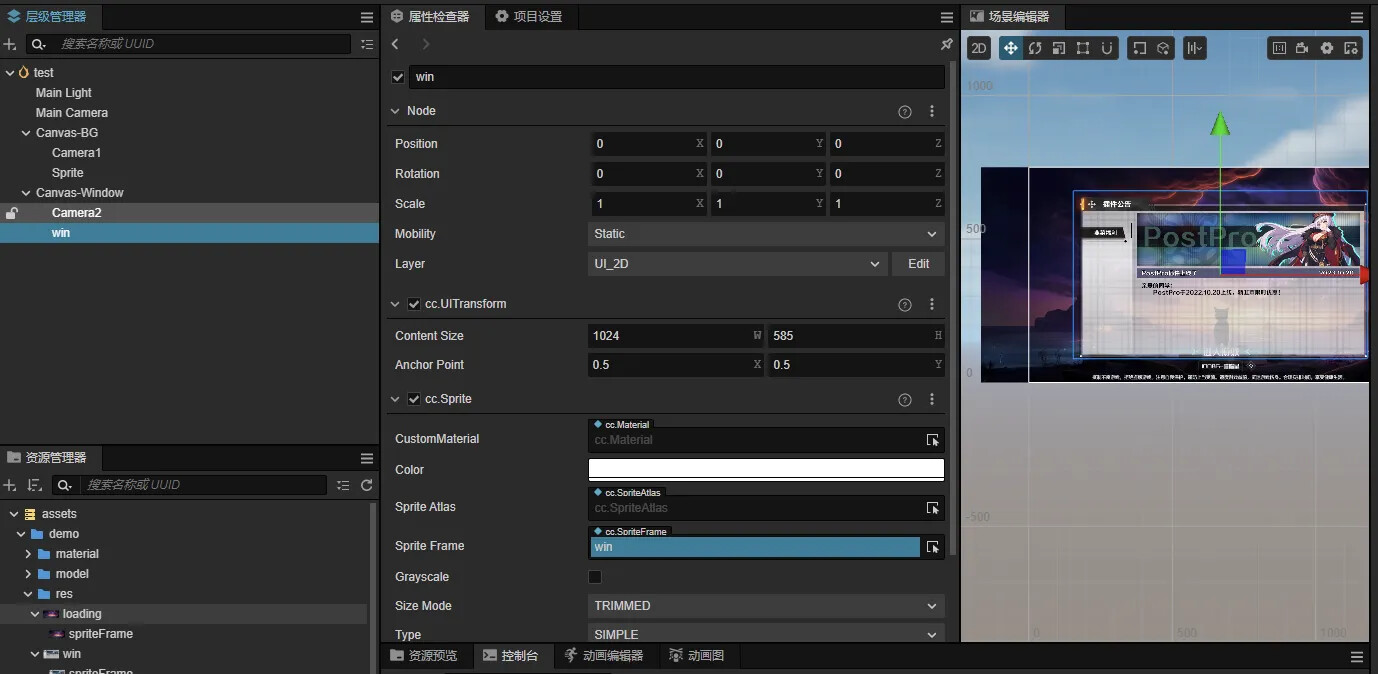Screen dimensions: 1378x674
Task: Collapse the Node section
Action: 396,111
